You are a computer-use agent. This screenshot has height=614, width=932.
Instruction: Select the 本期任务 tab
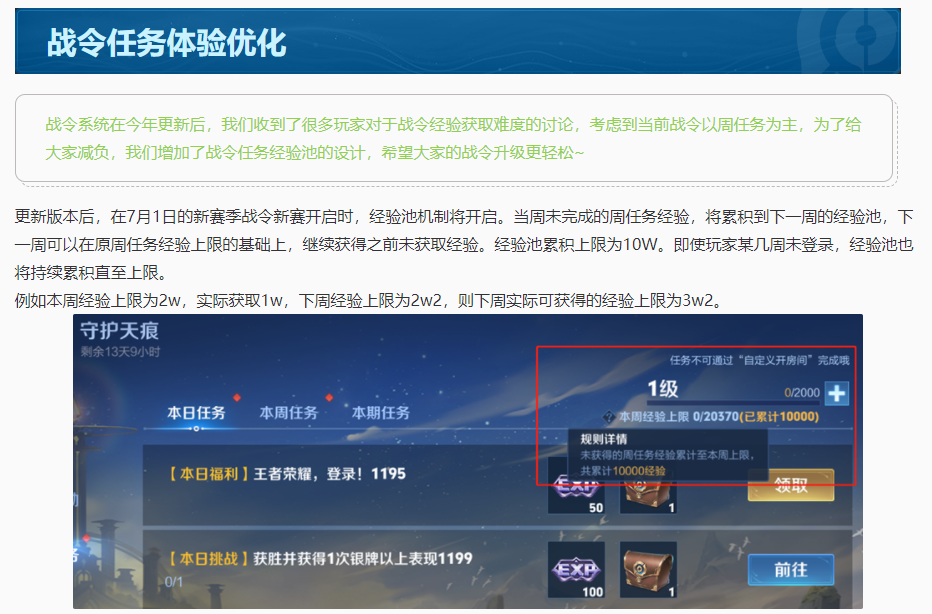coord(381,413)
